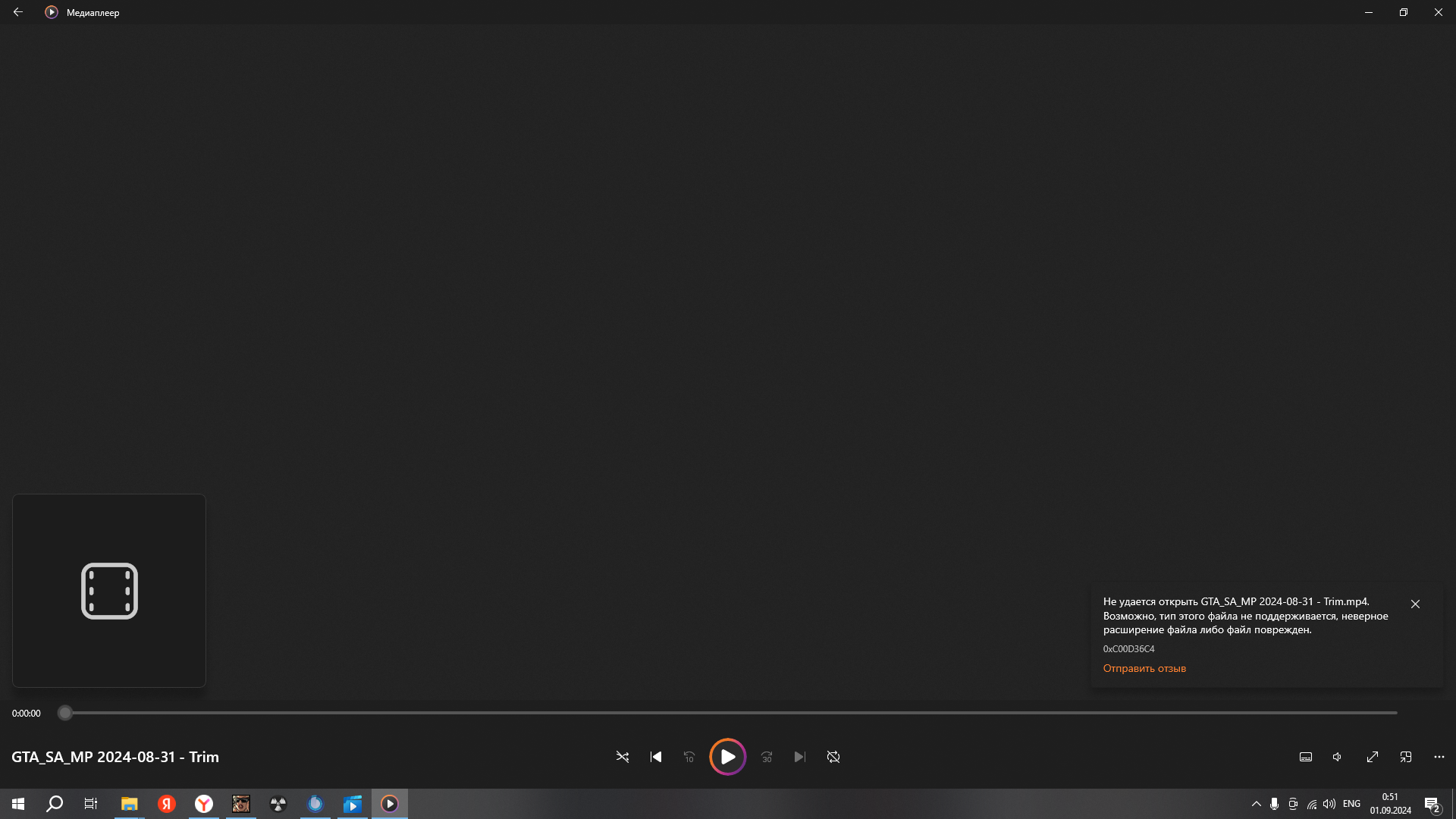
Task: Switch to mini player view
Action: coord(1406,757)
